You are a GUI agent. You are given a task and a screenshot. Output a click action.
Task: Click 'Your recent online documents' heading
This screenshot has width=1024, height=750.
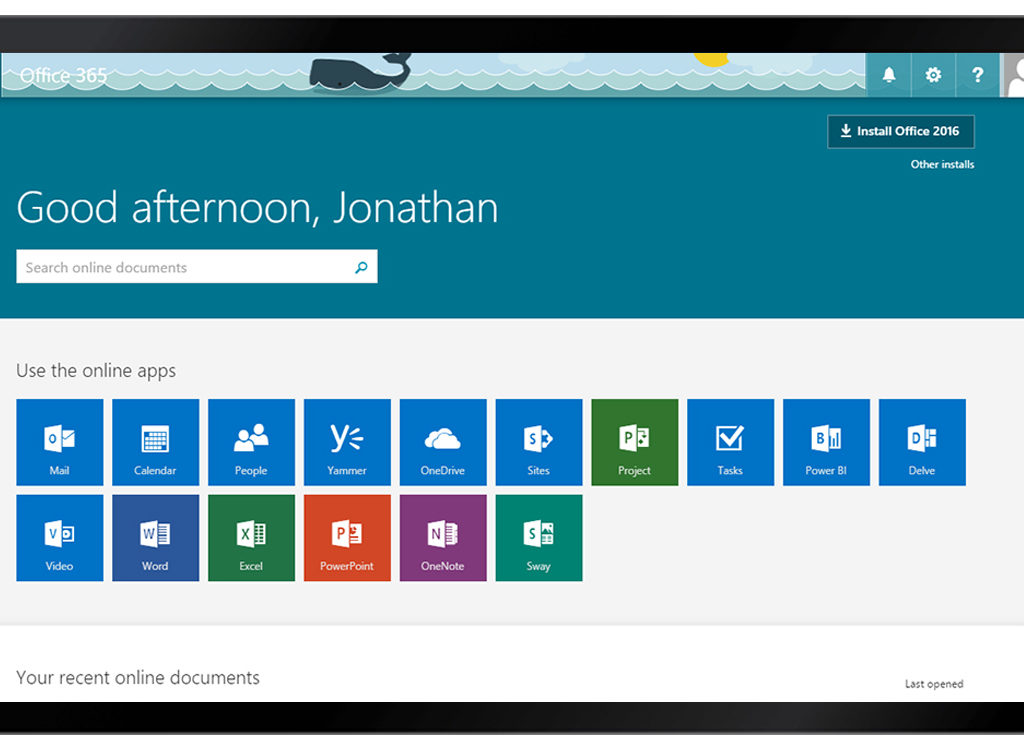pos(138,677)
